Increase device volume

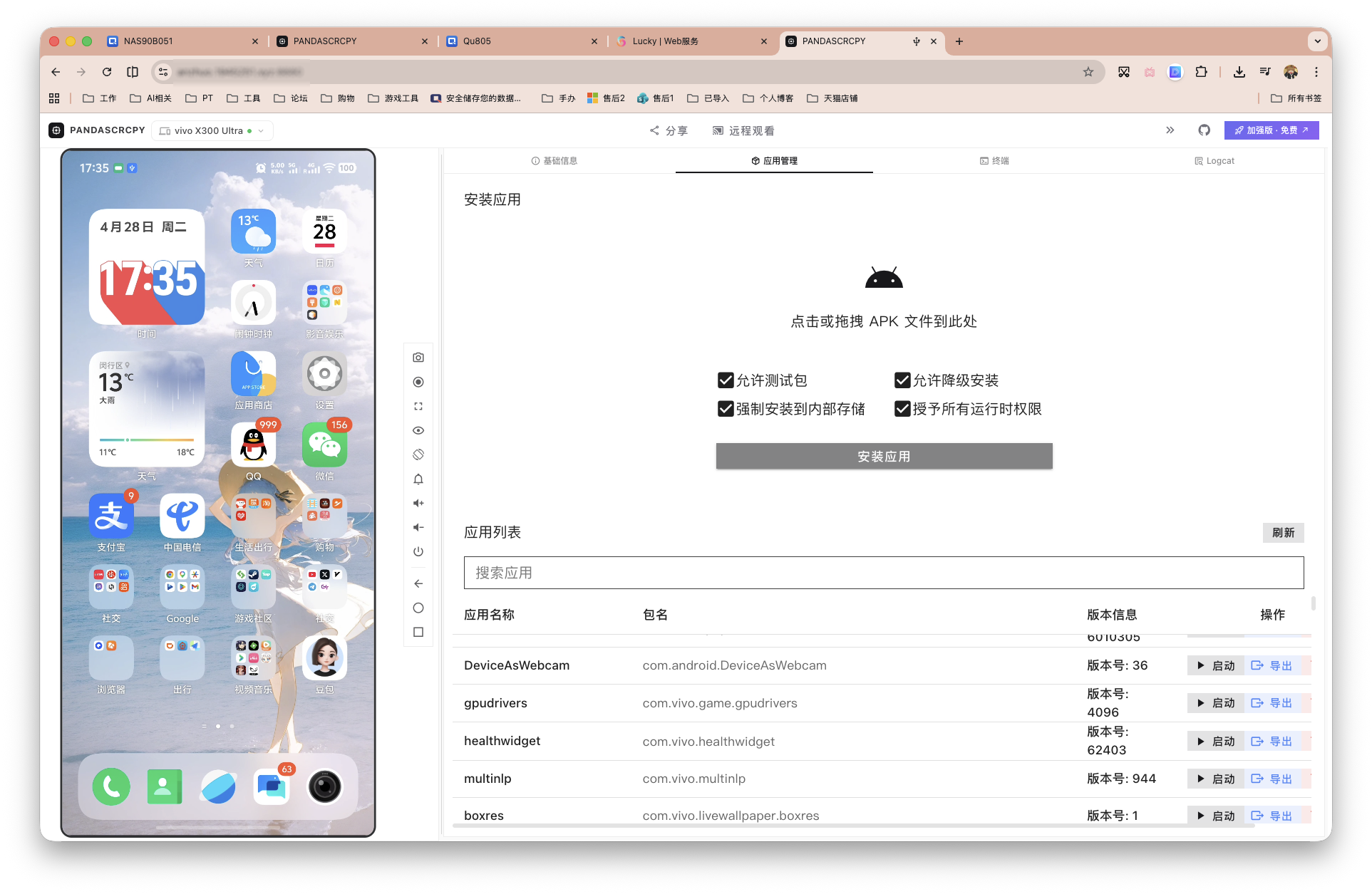pos(418,502)
